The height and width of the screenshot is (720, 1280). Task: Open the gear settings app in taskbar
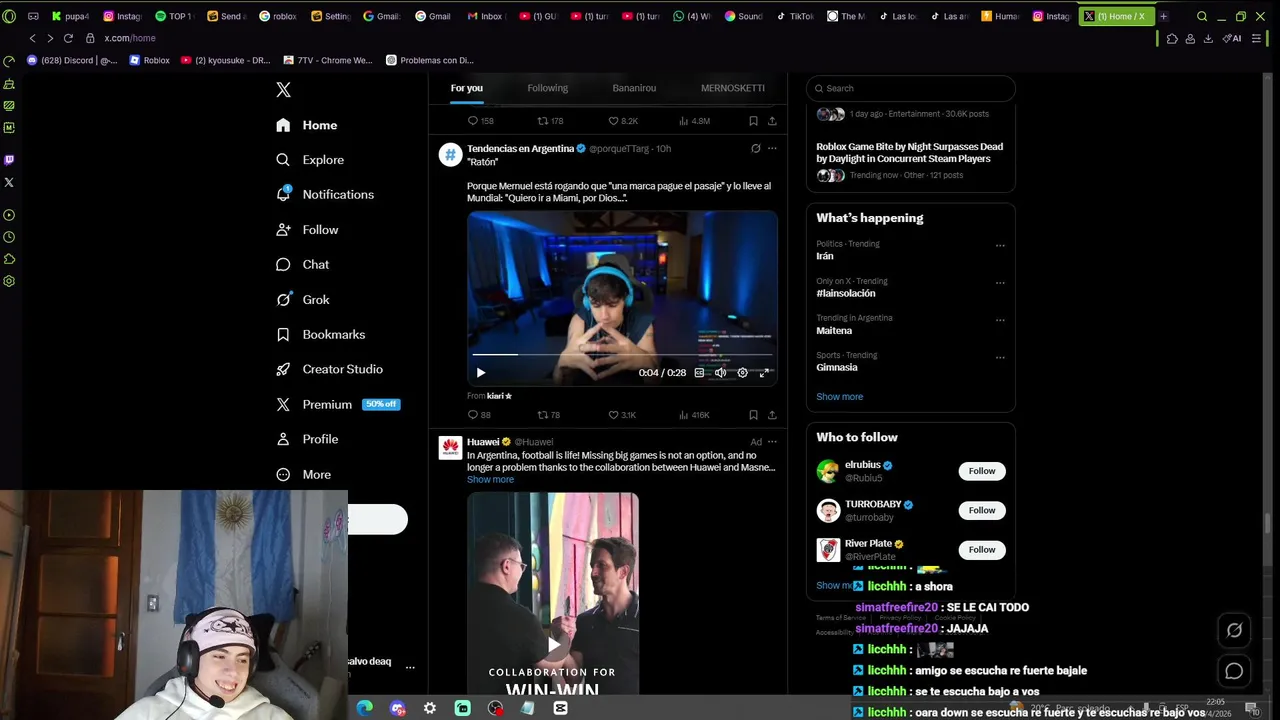tap(430, 708)
